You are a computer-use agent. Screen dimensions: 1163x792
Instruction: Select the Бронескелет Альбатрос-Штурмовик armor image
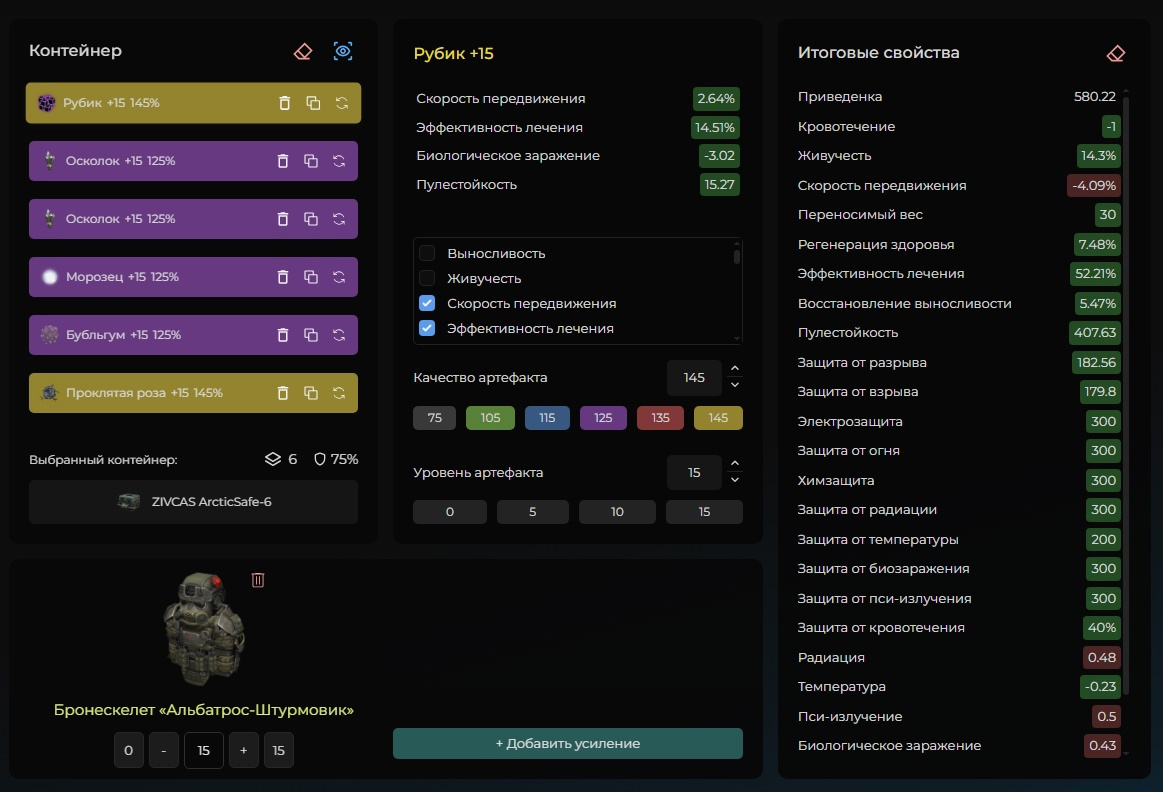[x=204, y=629]
